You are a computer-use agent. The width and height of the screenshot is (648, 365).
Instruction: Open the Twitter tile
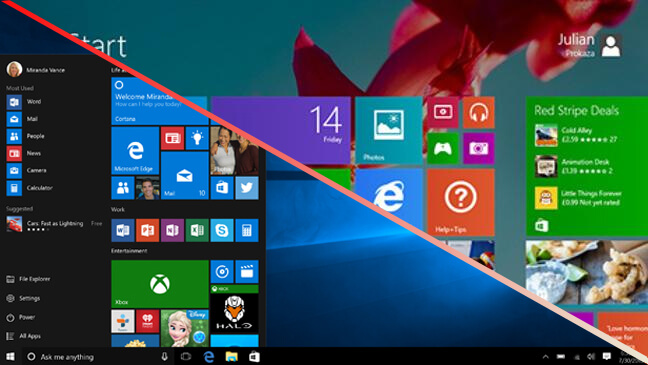coord(247,188)
